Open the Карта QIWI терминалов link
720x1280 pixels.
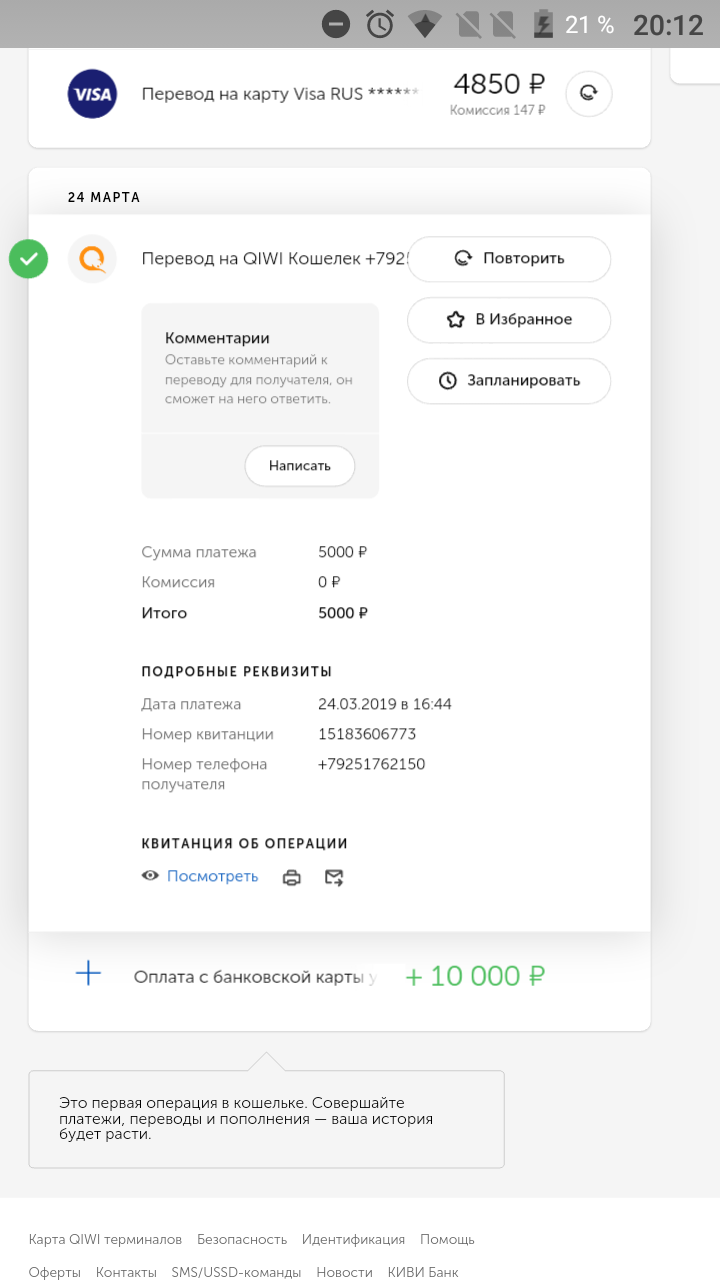105,1239
